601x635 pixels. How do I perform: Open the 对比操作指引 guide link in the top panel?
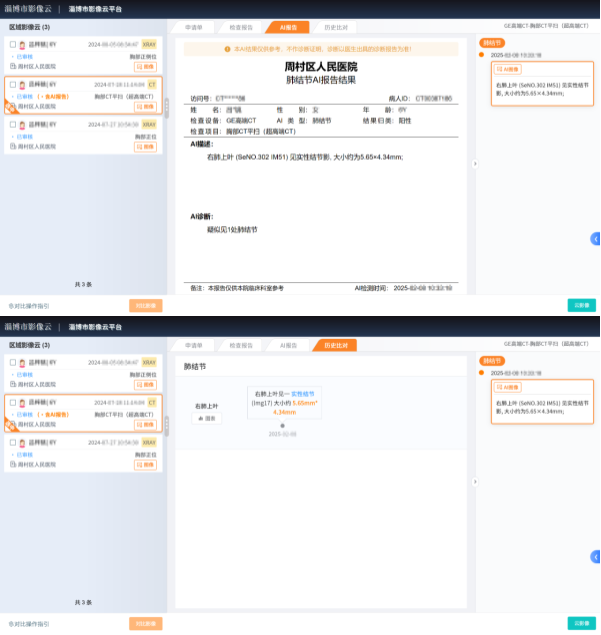coord(28,305)
